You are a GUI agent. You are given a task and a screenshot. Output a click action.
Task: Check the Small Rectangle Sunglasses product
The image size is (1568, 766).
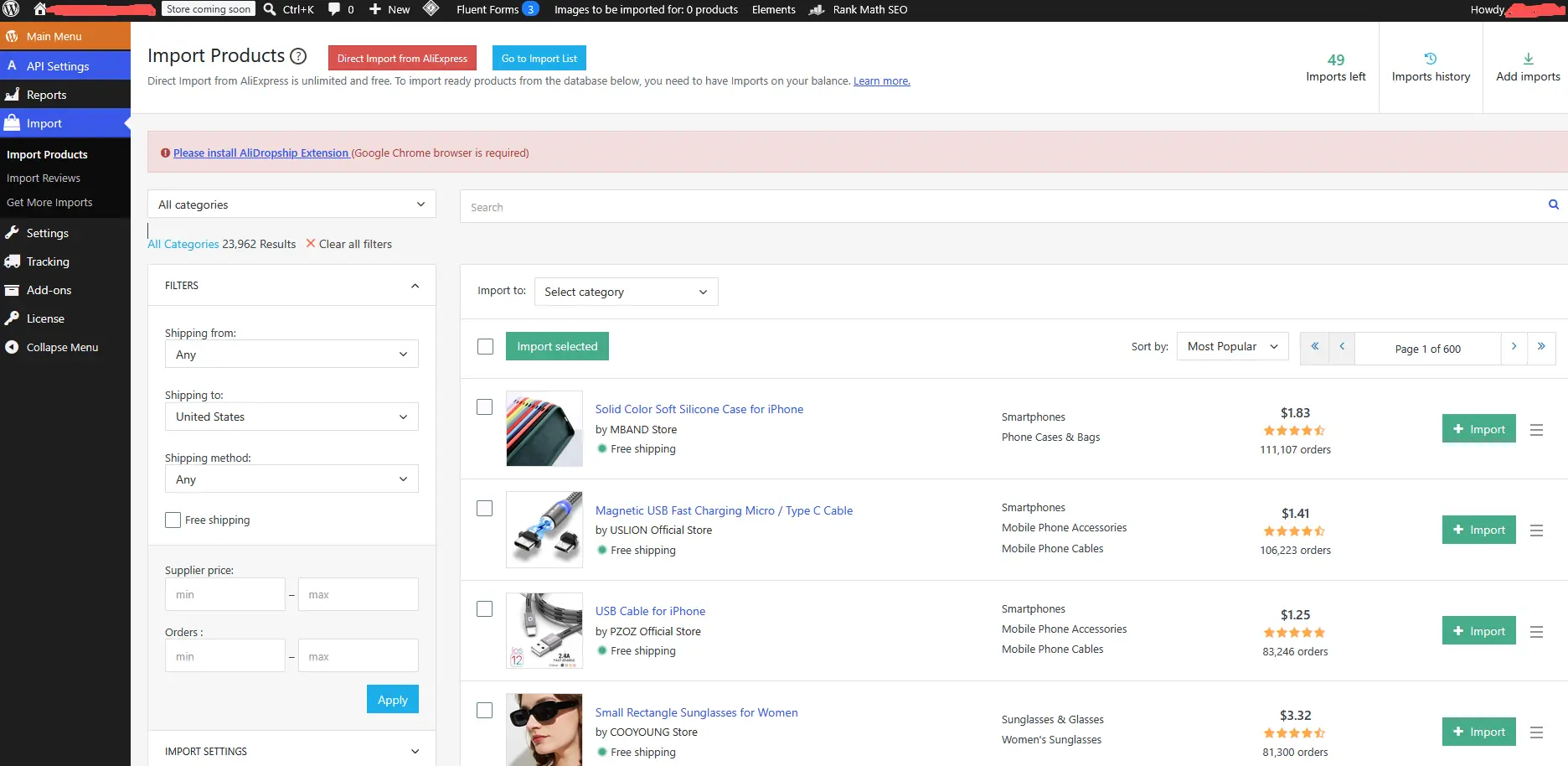484,711
